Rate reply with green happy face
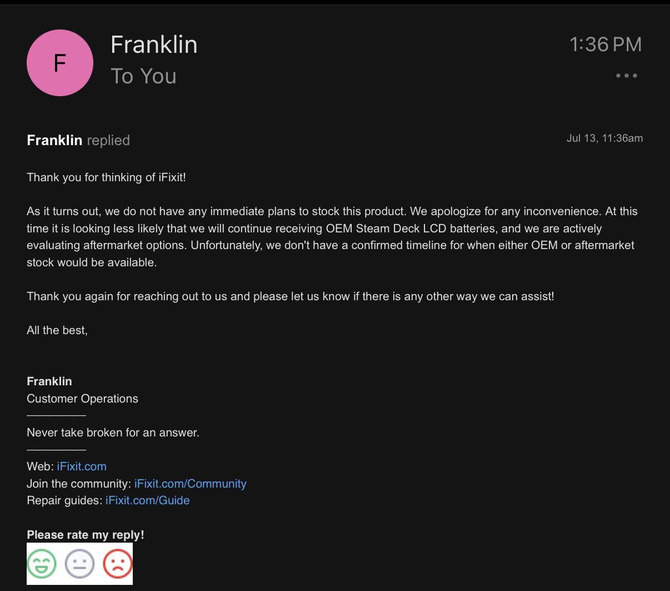670x591 pixels. 41,564
